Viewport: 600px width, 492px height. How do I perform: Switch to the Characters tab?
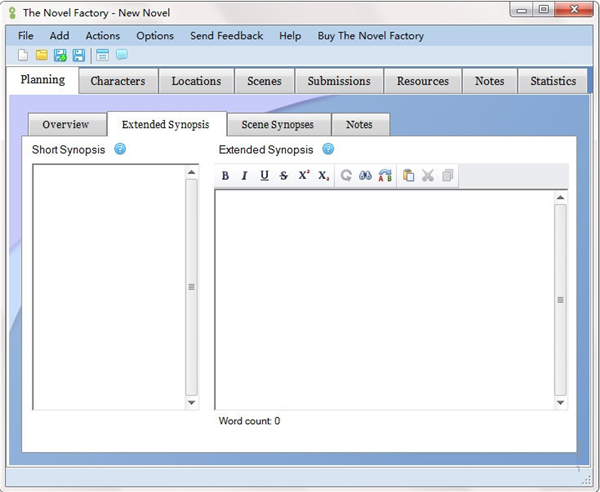click(118, 81)
